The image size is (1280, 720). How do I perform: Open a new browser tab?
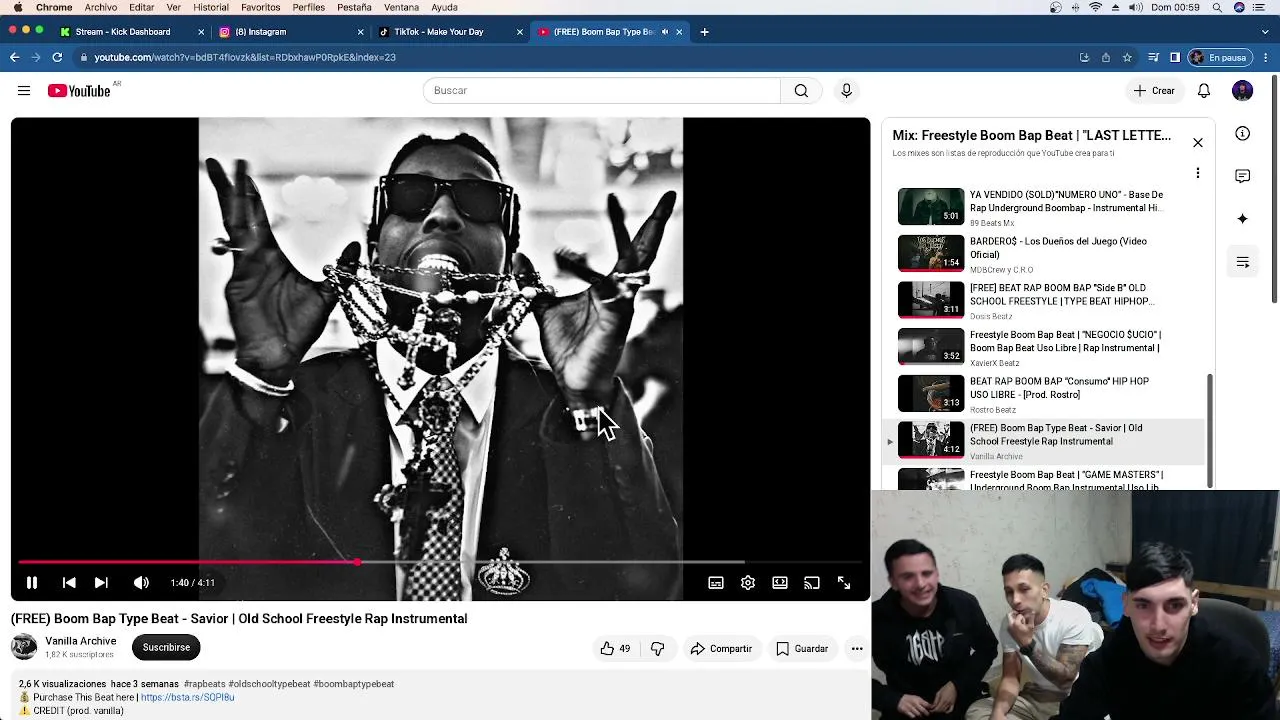704,32
